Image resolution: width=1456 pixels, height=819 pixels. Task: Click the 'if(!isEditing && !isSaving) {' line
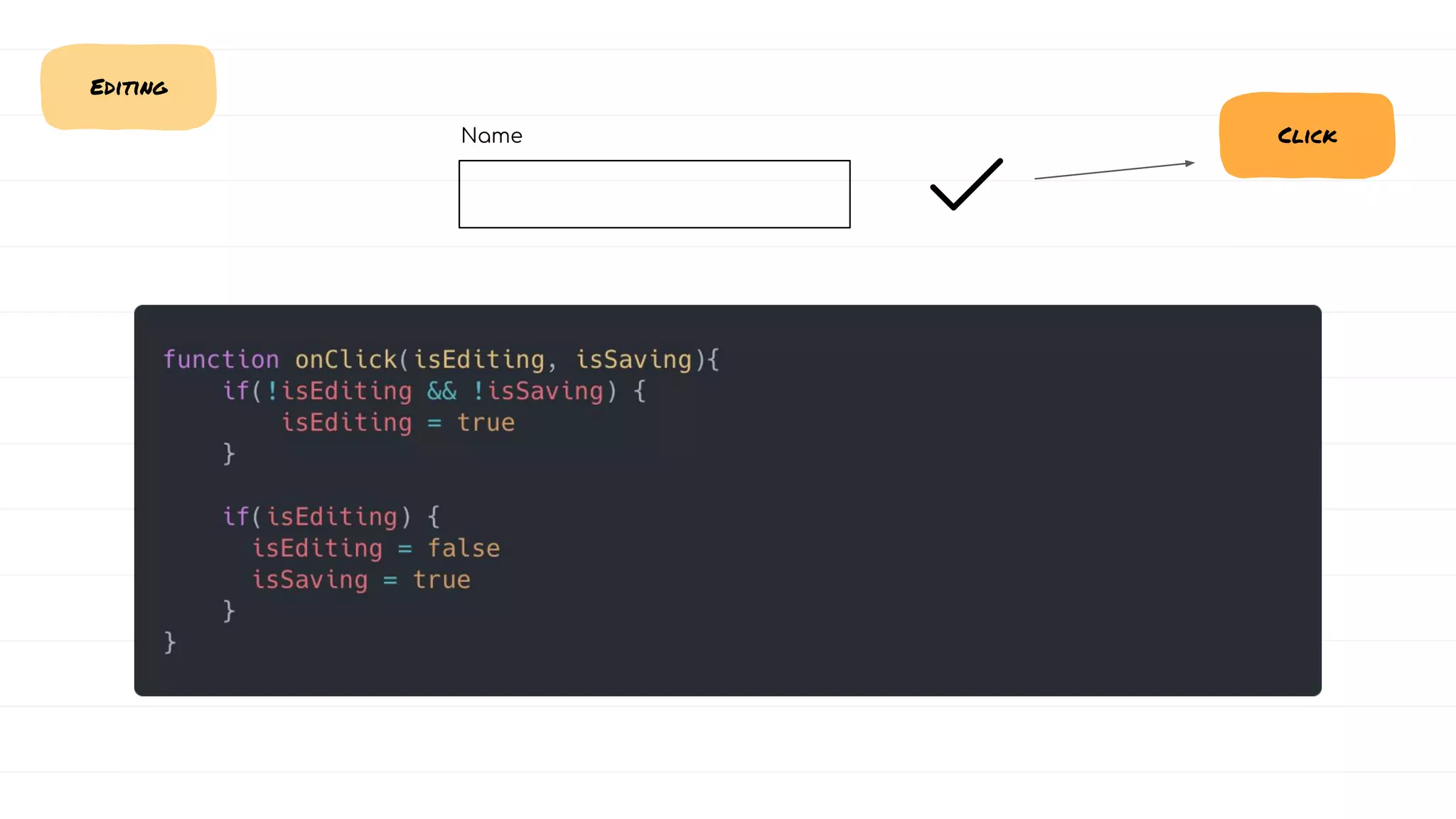tap(434, 391)
